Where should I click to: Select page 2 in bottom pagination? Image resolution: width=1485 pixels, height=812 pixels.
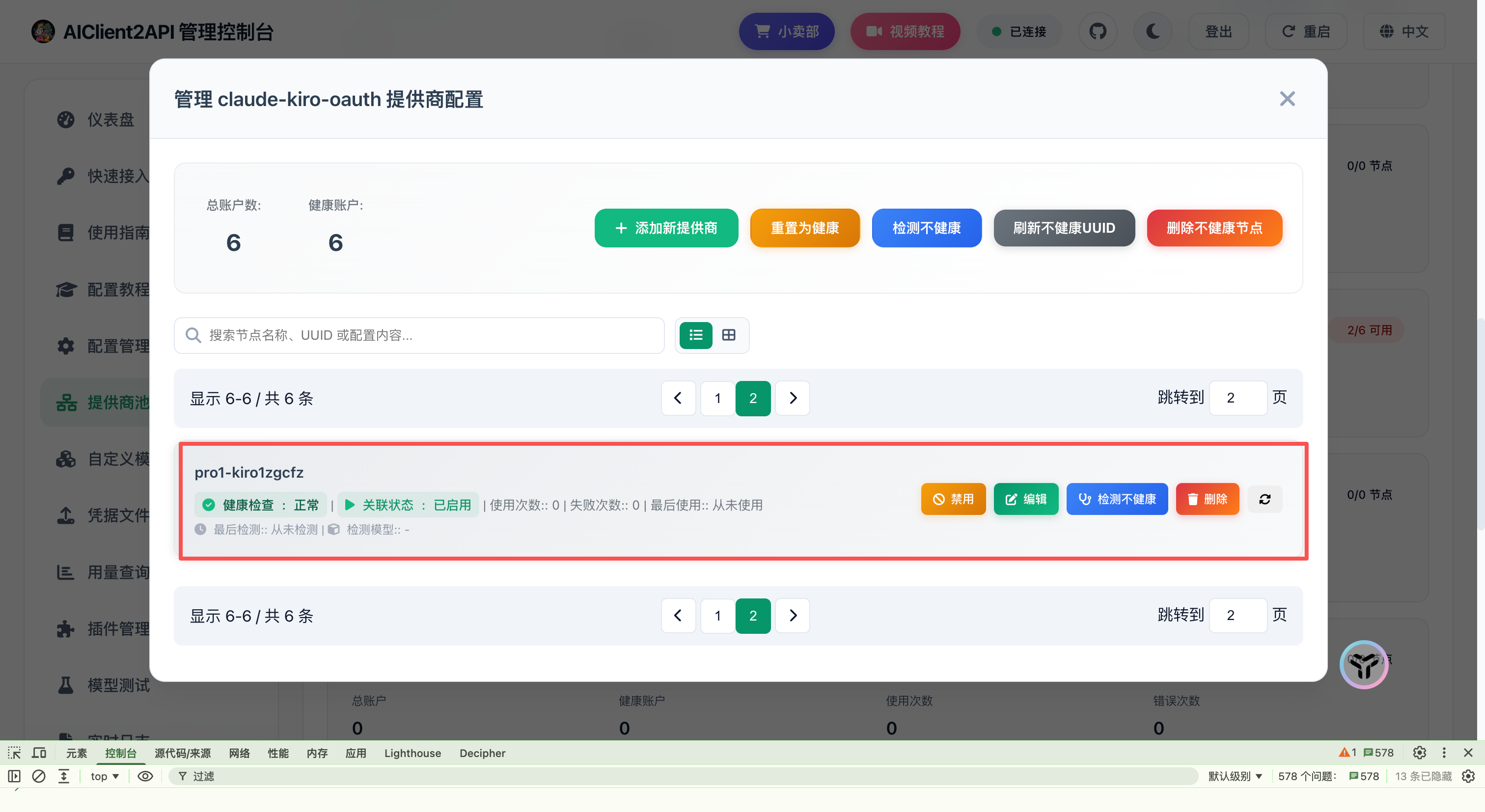tap(753, 616)
